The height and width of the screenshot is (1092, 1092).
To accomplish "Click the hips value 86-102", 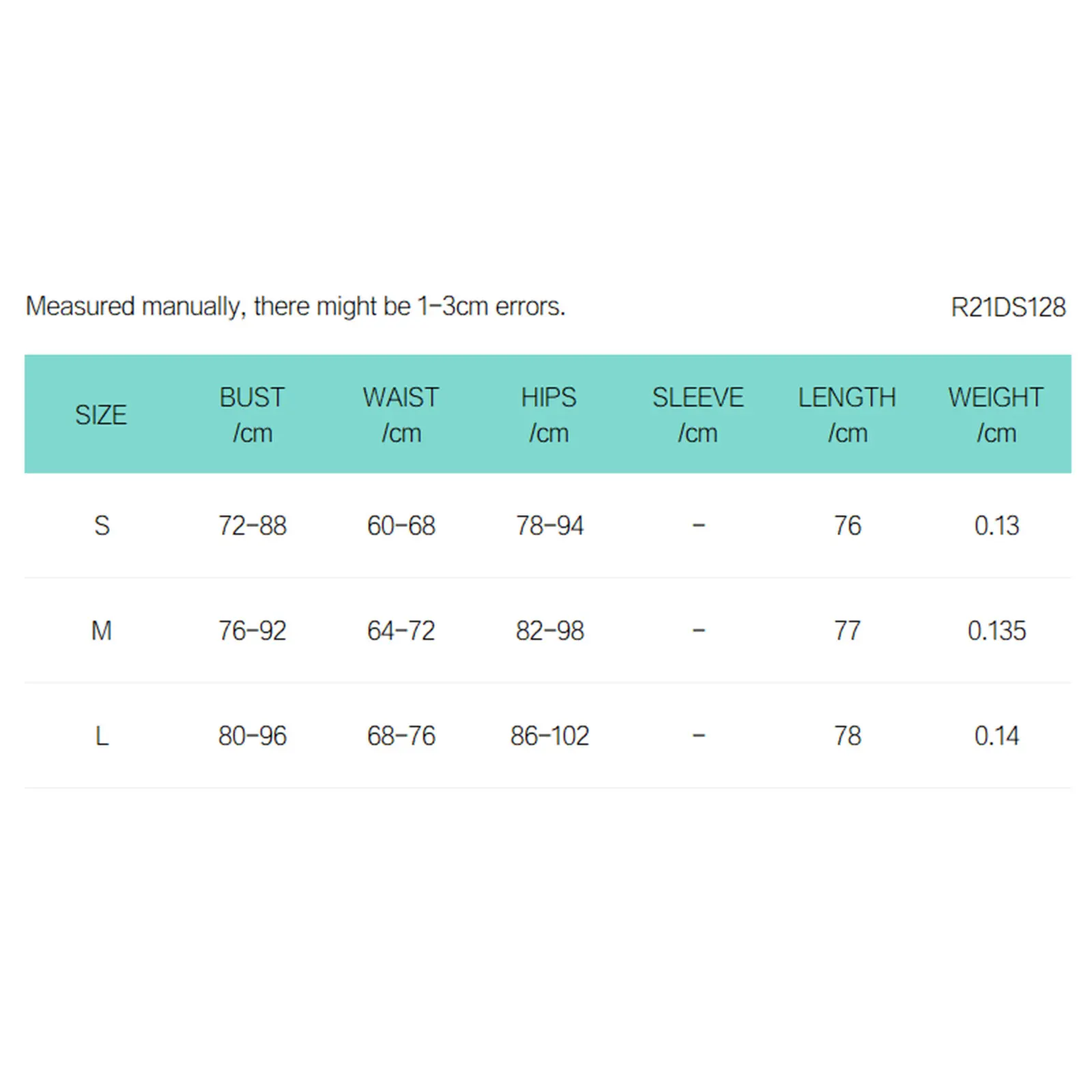I will [x=549, y=736].
